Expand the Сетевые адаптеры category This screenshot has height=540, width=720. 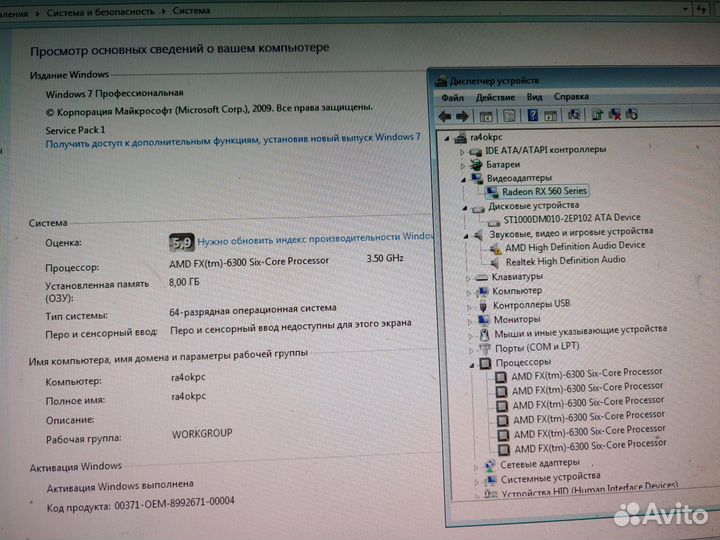click(476, 467)
